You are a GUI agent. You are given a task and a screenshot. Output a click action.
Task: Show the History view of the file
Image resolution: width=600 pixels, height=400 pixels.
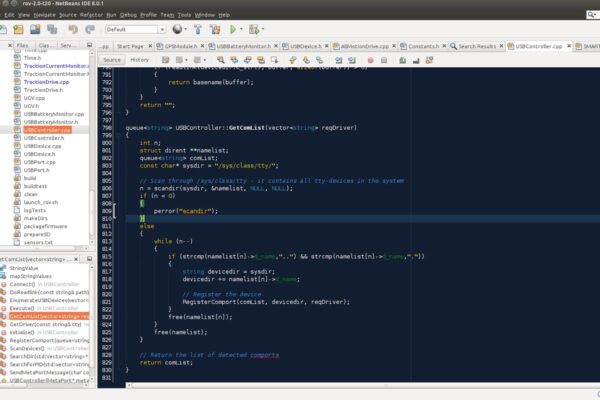pos(139,60)
